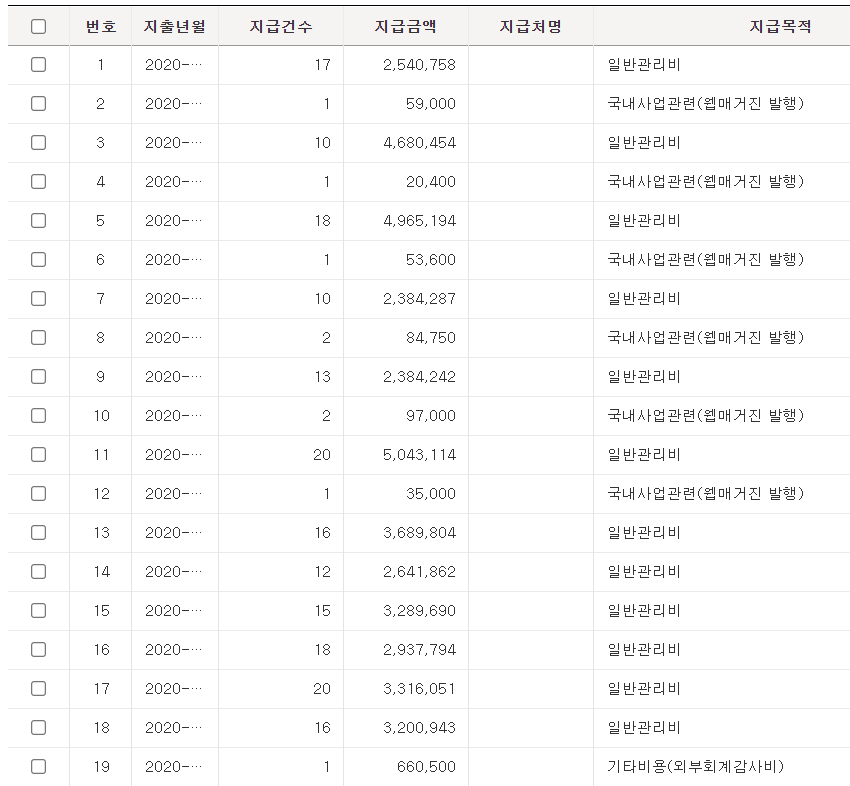Viewport: 850px width, 786px height.
Task: Select the amount 3,289,690
Action: pyautogui.click(x=419, y=611)
